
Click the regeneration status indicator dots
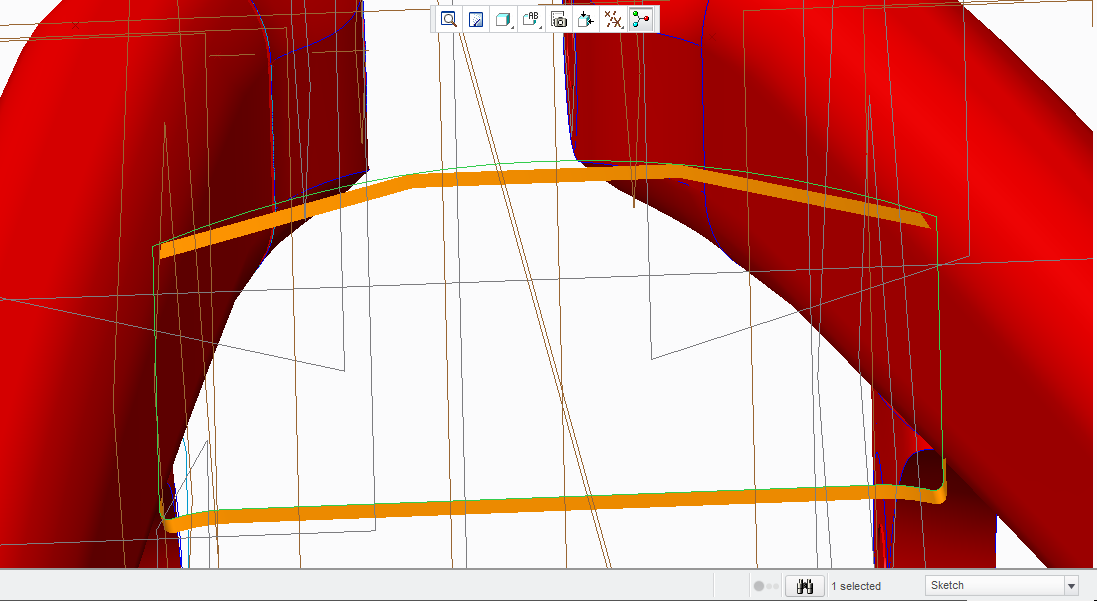tap(765, 586)
